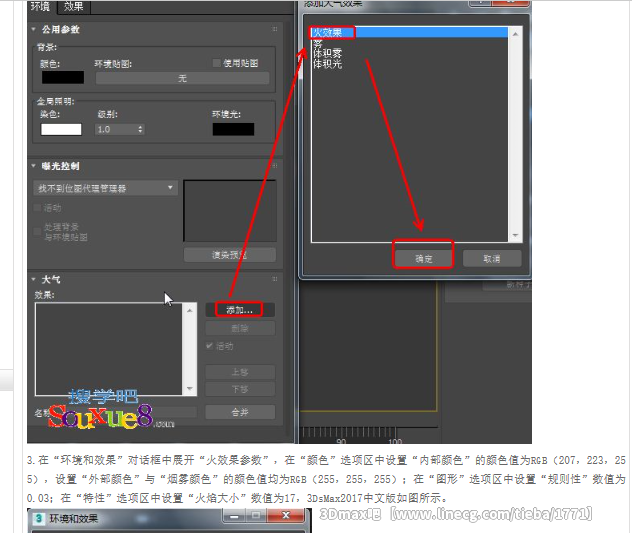The width and height of the screenshot is (632, 533).
Task: Toggle the 活动 checkbox under 大气
Action: [x=209, y=346]
